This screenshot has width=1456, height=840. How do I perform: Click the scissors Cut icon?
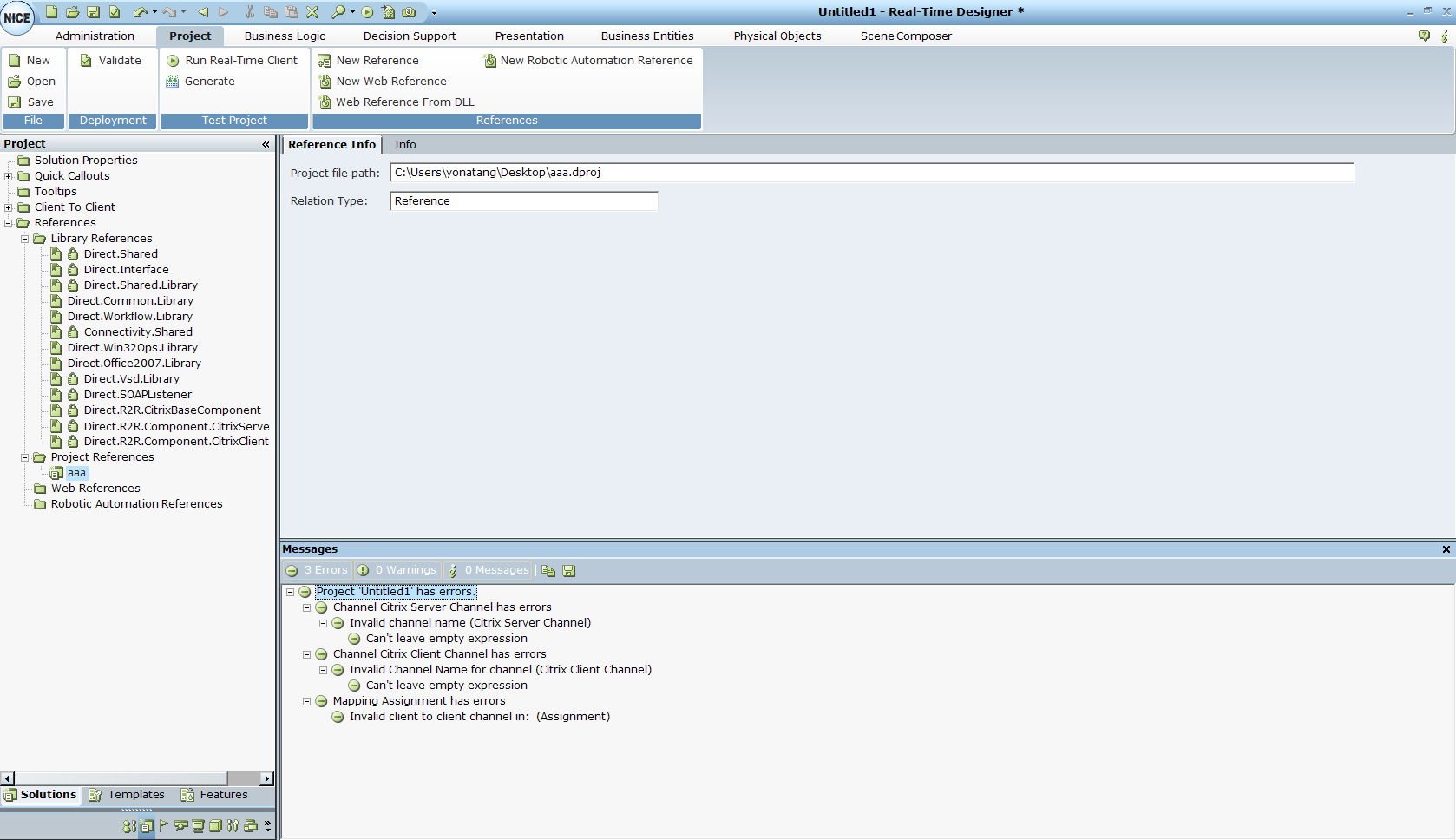click(x=250, y=12)
